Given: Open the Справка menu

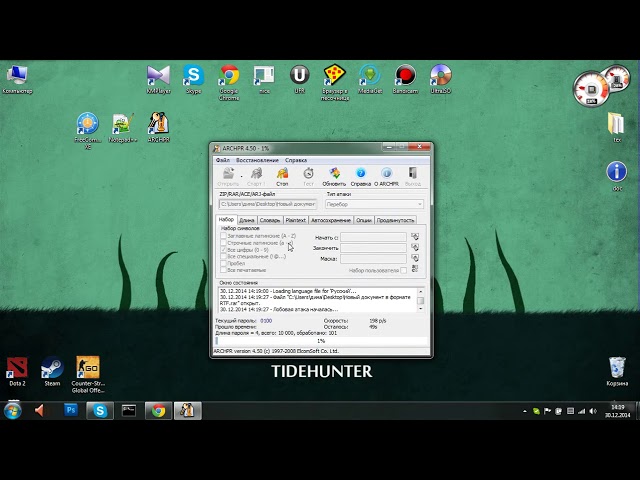Looking at the screenshot, I should 296,160.
